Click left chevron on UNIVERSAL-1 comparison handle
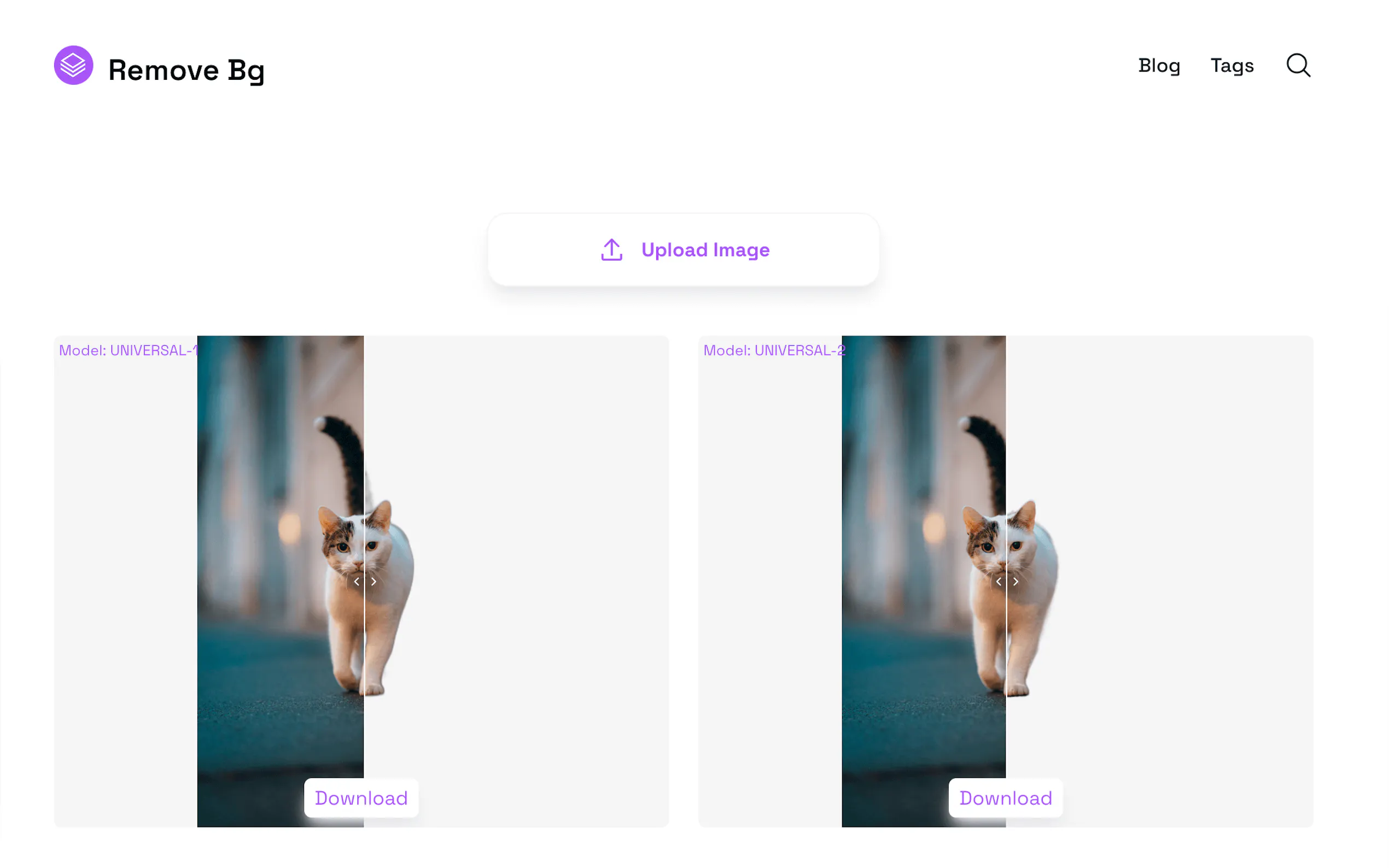Image resolution: width=1389 pixels, height=868 pixels. [357, 582]
